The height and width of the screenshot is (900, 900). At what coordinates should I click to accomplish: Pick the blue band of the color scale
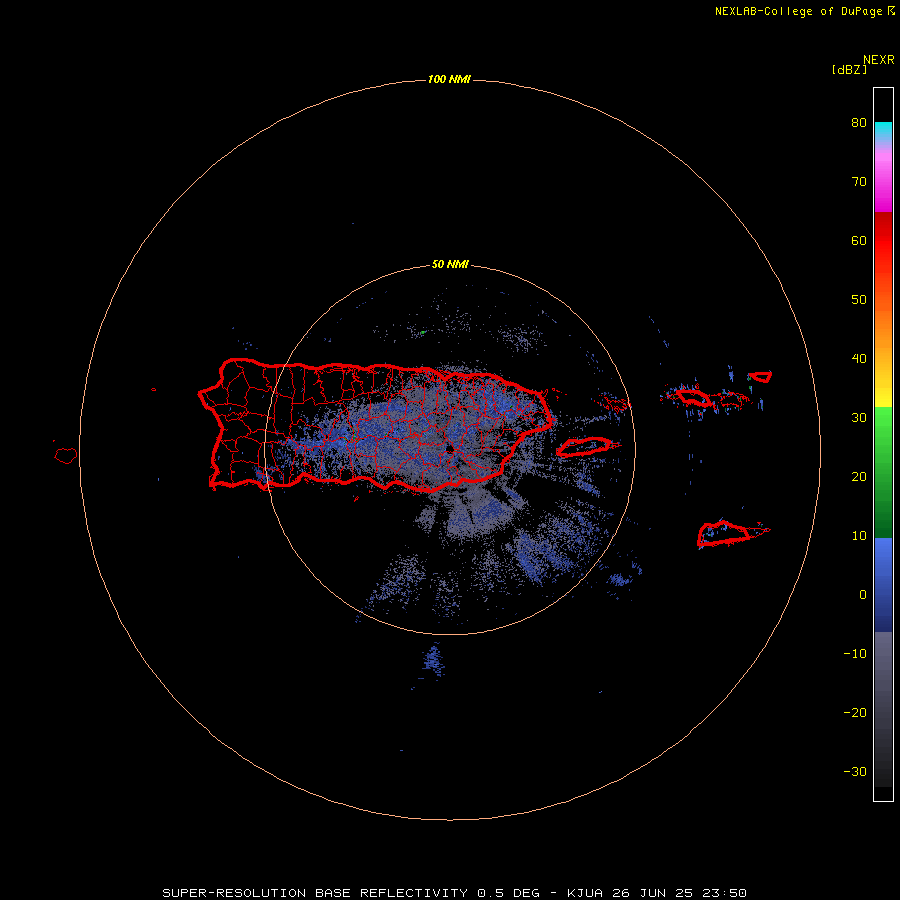point(883,585)
